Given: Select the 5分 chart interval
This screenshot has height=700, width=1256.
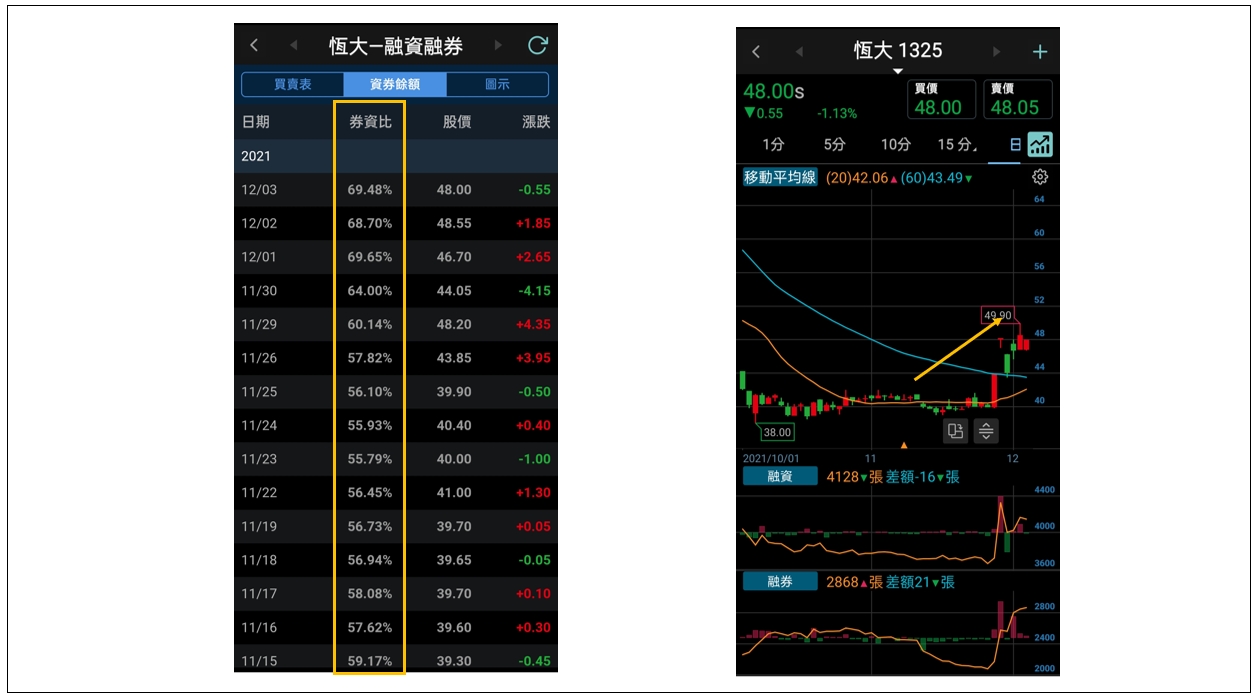Looking at the screenshot, I should click(834, 145).
